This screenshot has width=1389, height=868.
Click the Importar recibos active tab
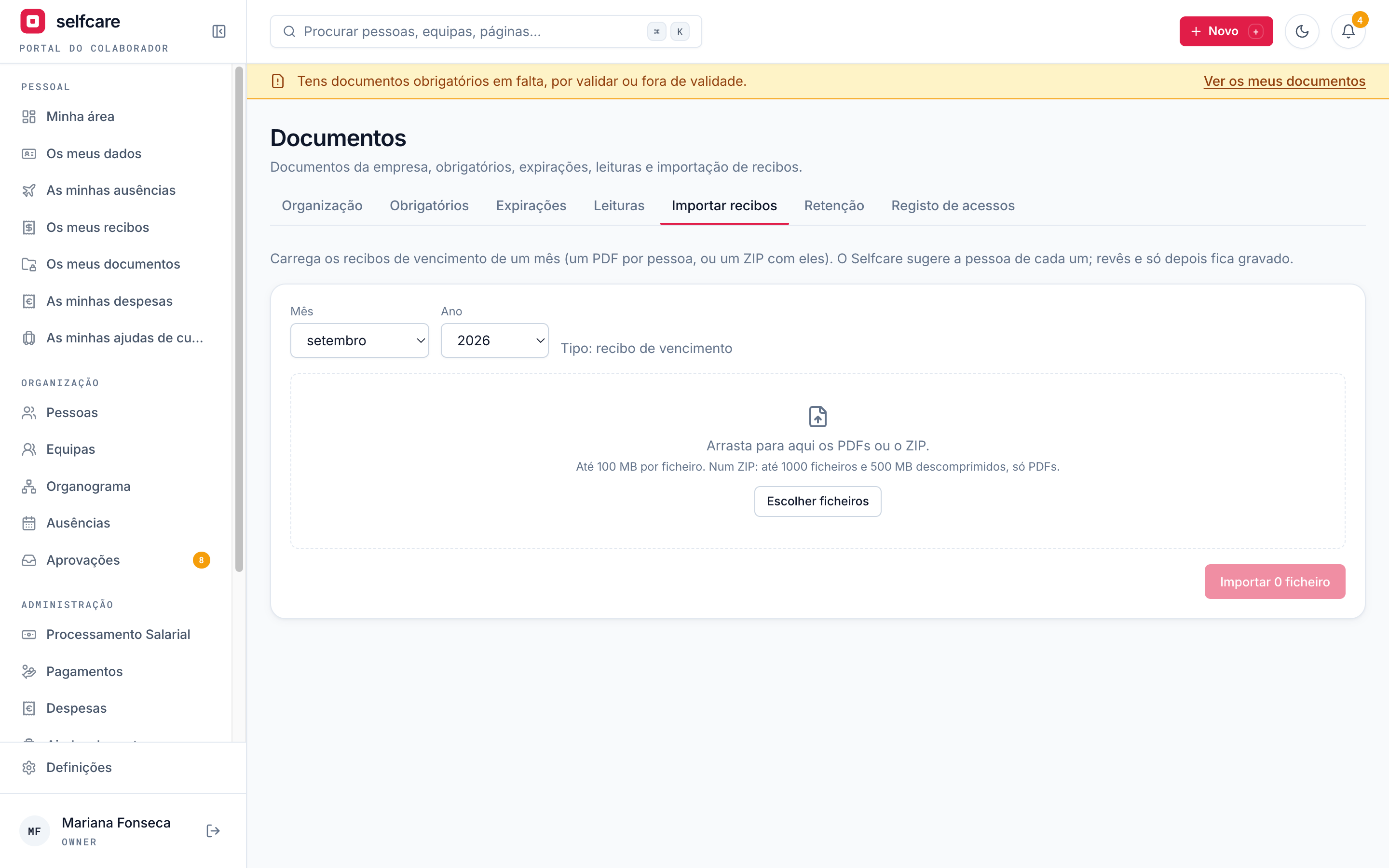(724, 205)
